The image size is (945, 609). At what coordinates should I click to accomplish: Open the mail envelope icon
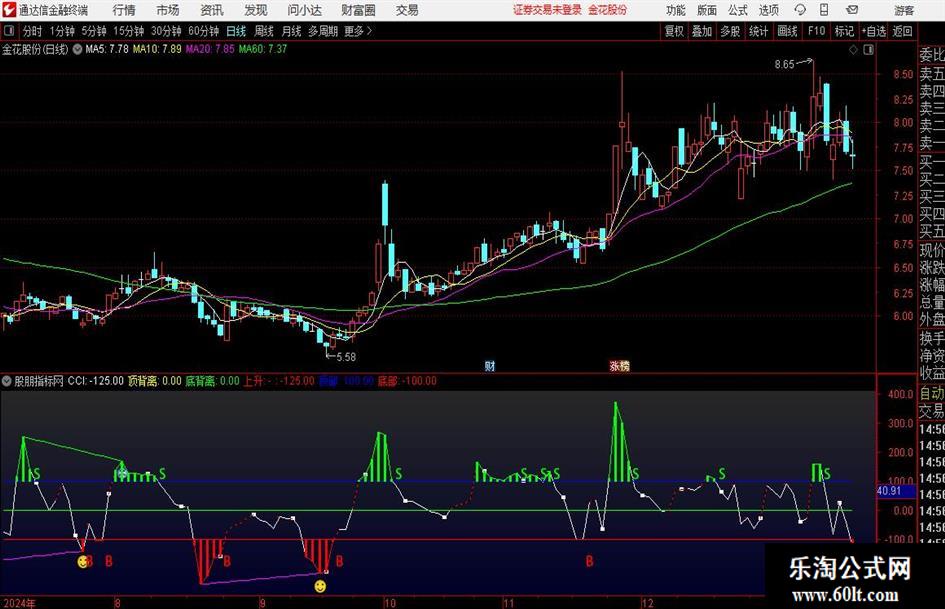click(x=852, y=10)
